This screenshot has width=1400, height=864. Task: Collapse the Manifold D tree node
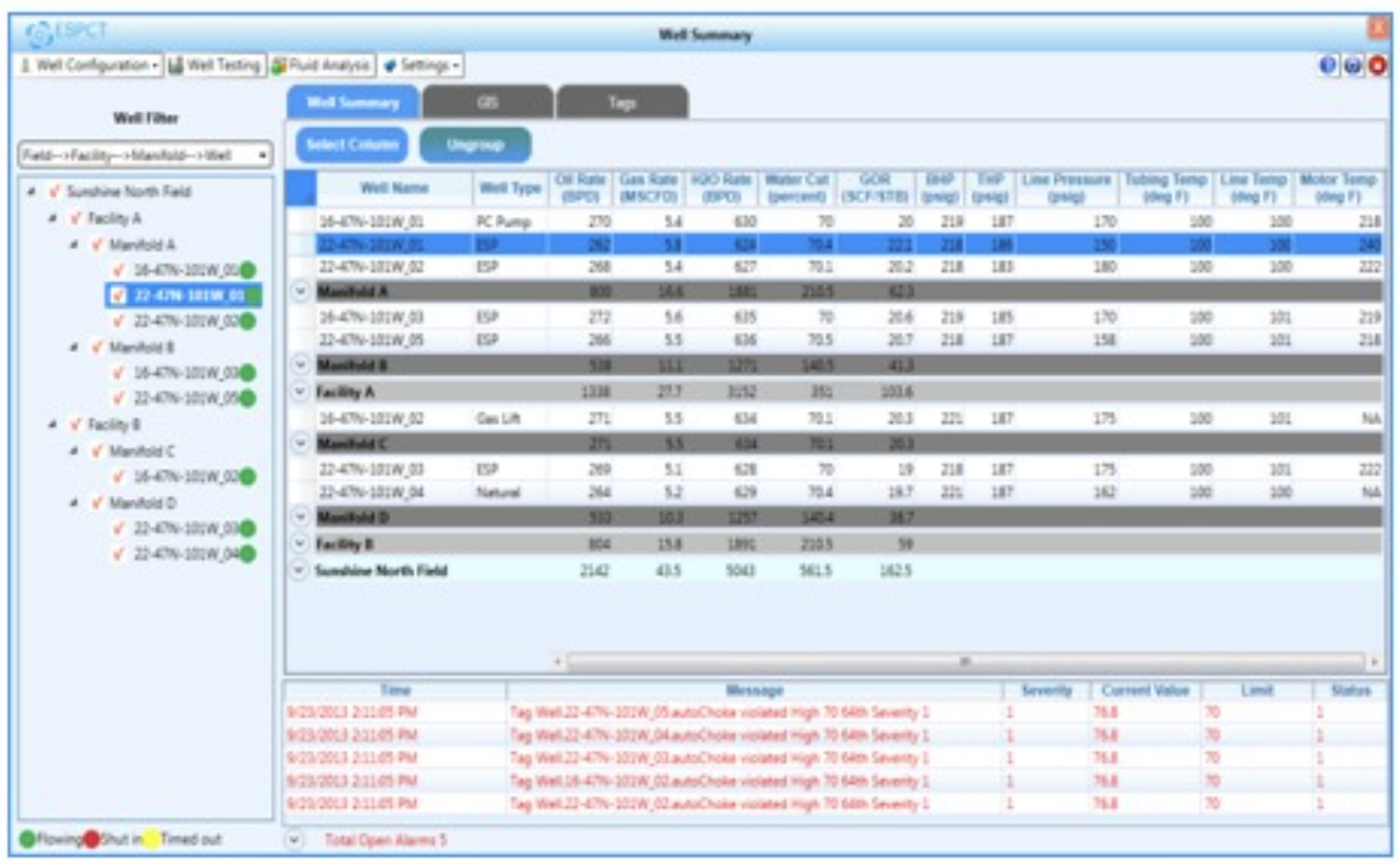pos(74,503)
